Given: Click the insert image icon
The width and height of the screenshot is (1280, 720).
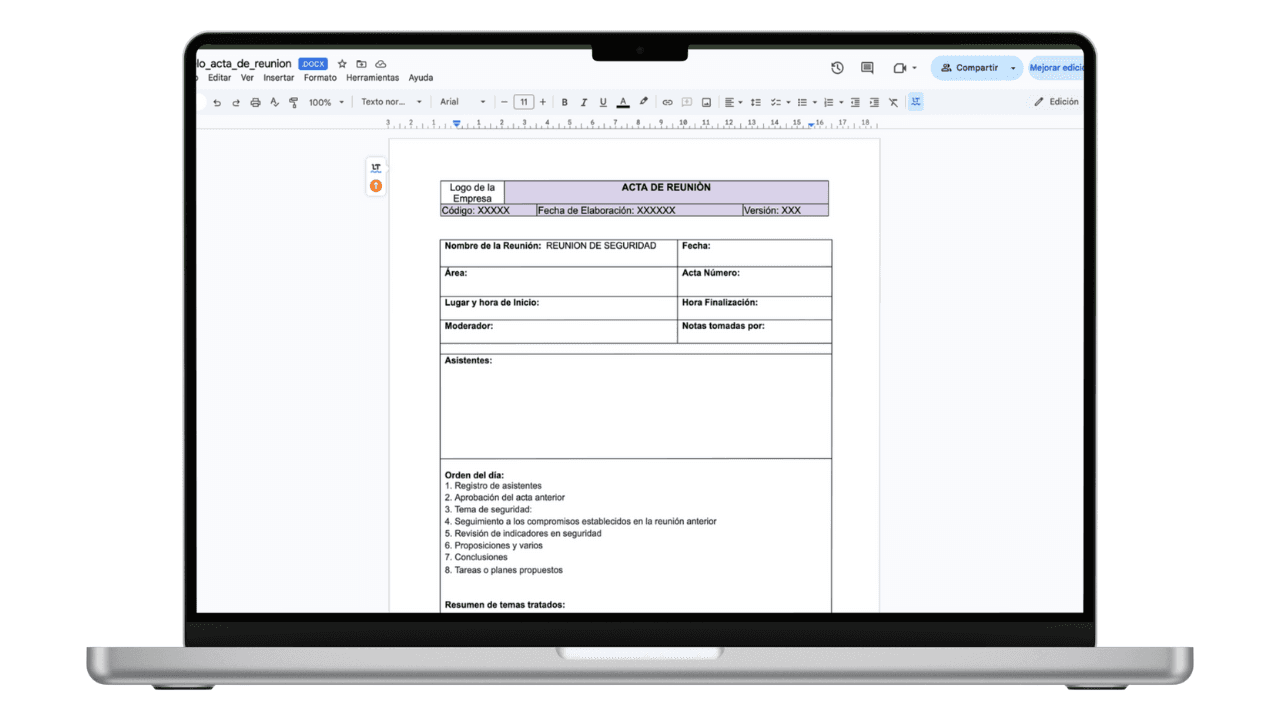Looking at the screenshot, I should (x=706, y=102).
